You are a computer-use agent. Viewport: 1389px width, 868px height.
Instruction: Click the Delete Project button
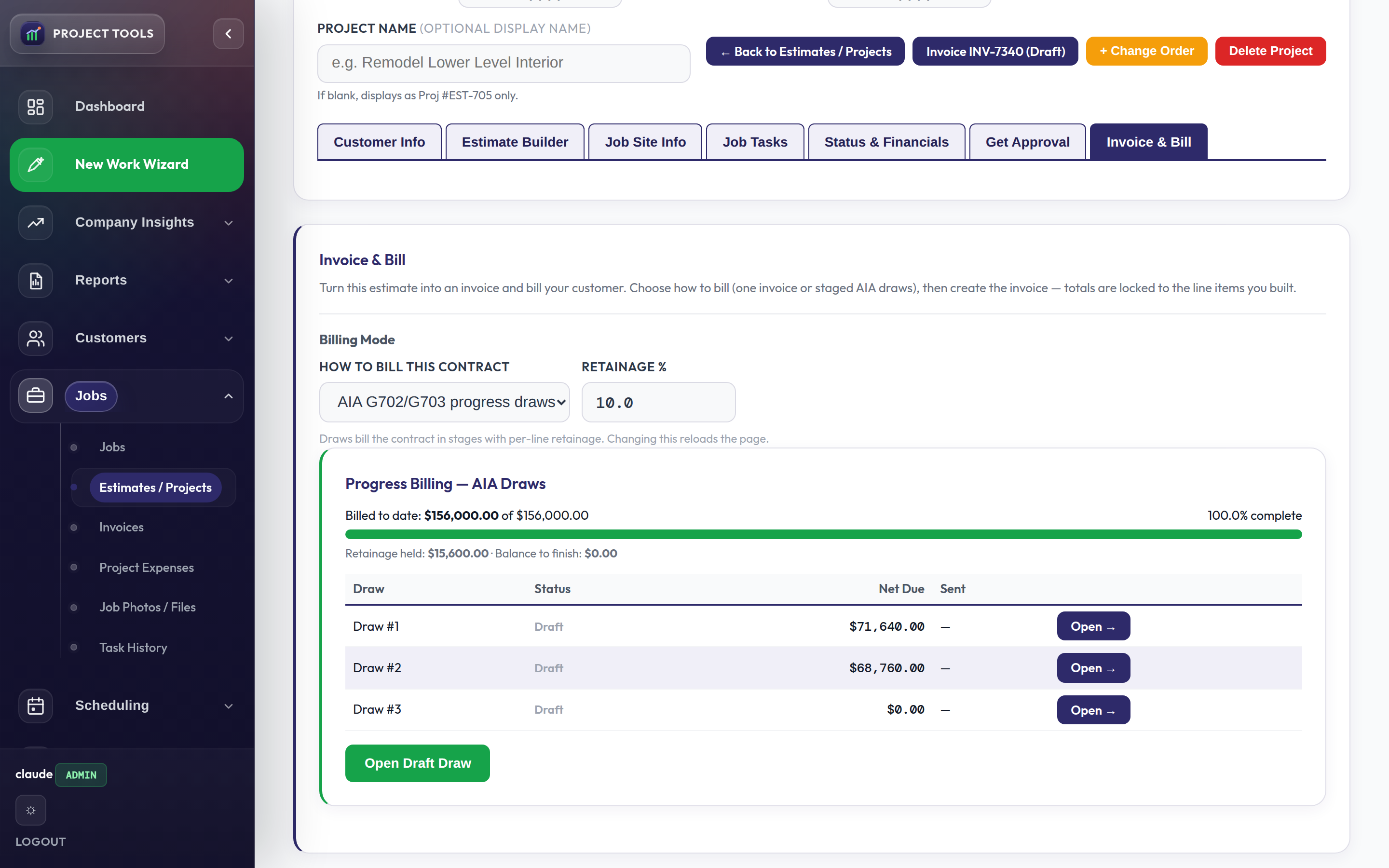pyautogui.click(x=1270, y=51)
